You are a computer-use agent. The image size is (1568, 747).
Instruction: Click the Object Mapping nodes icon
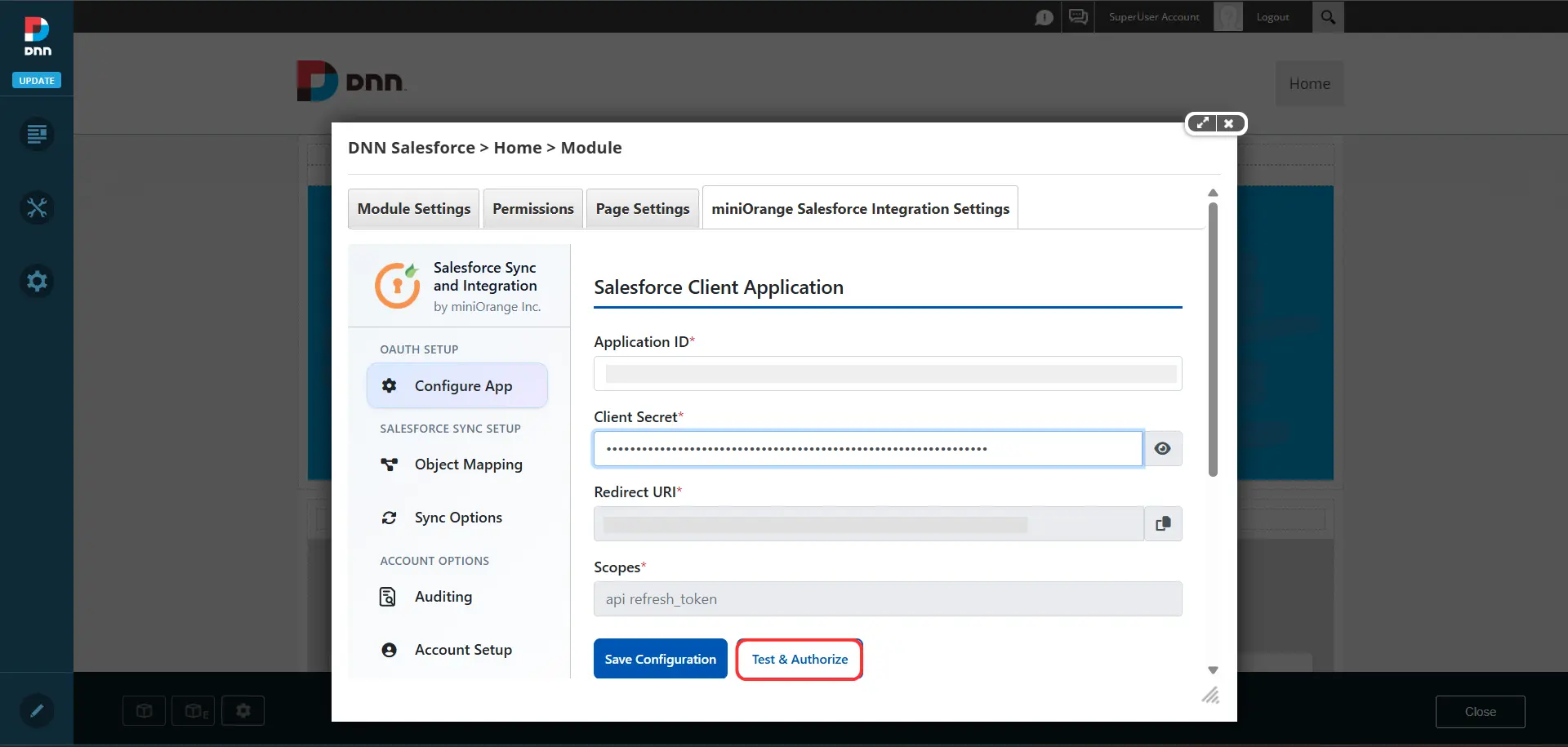click(x=390, y=465)
